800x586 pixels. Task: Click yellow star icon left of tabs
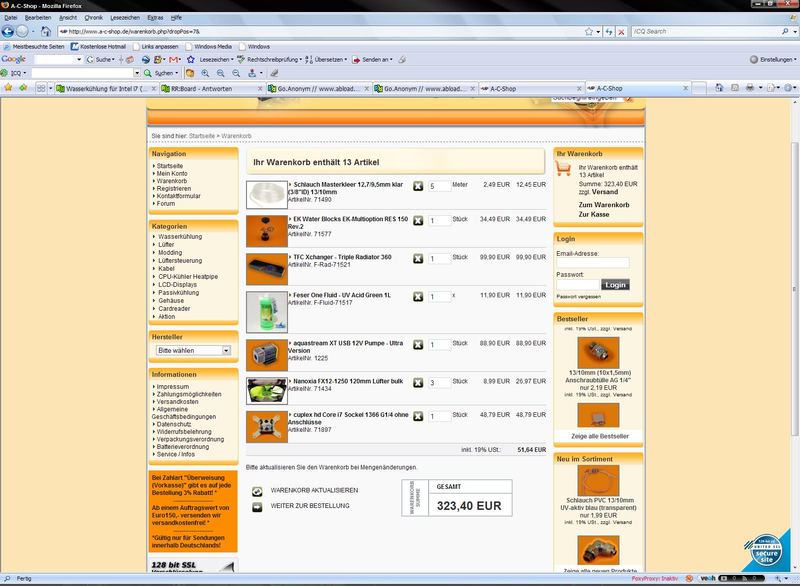click(x=8, y=88)
